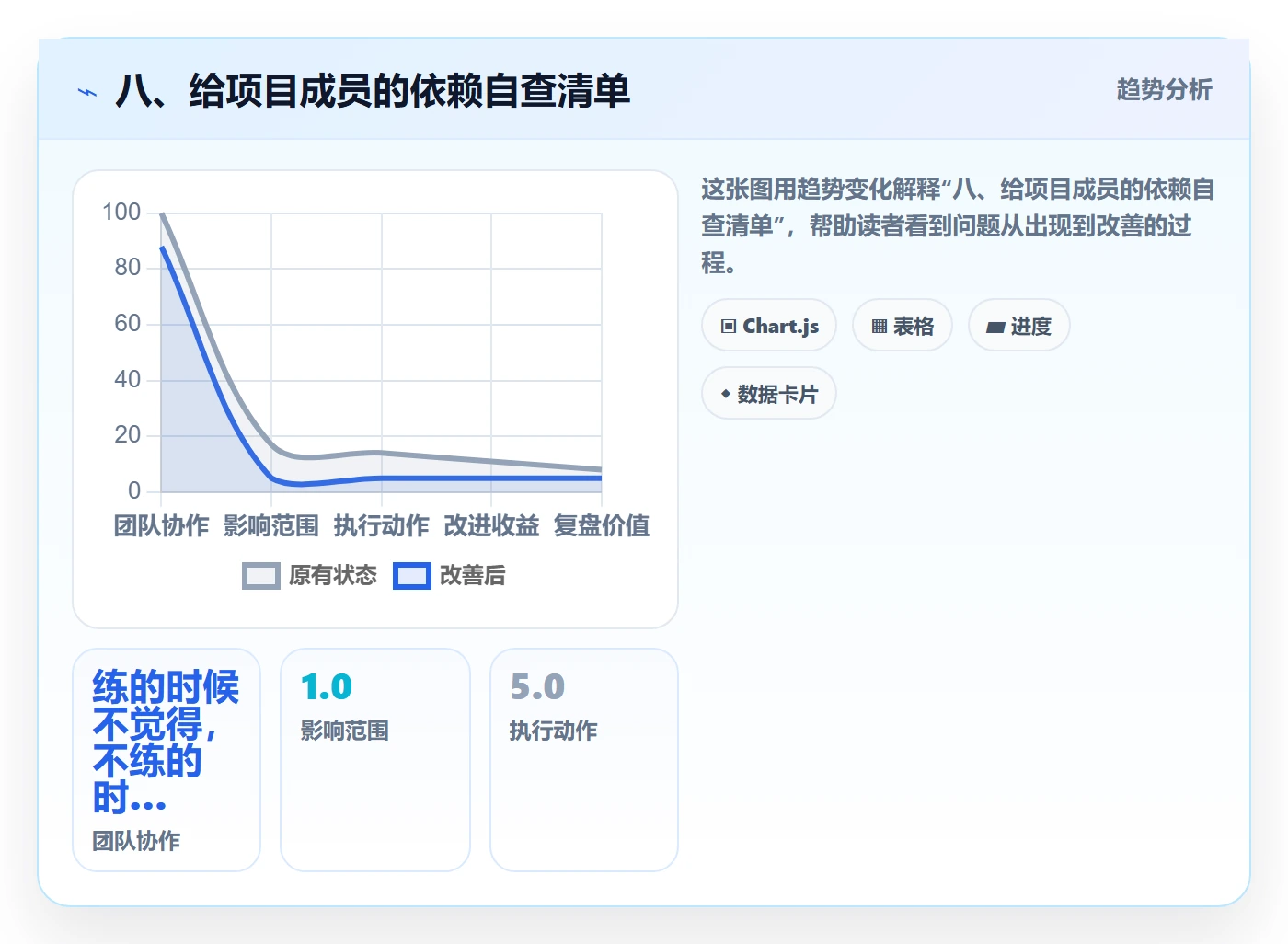Screen dimensions: 1288x944
Task: Click the 20 y-axis value
Action: [128, 435]
